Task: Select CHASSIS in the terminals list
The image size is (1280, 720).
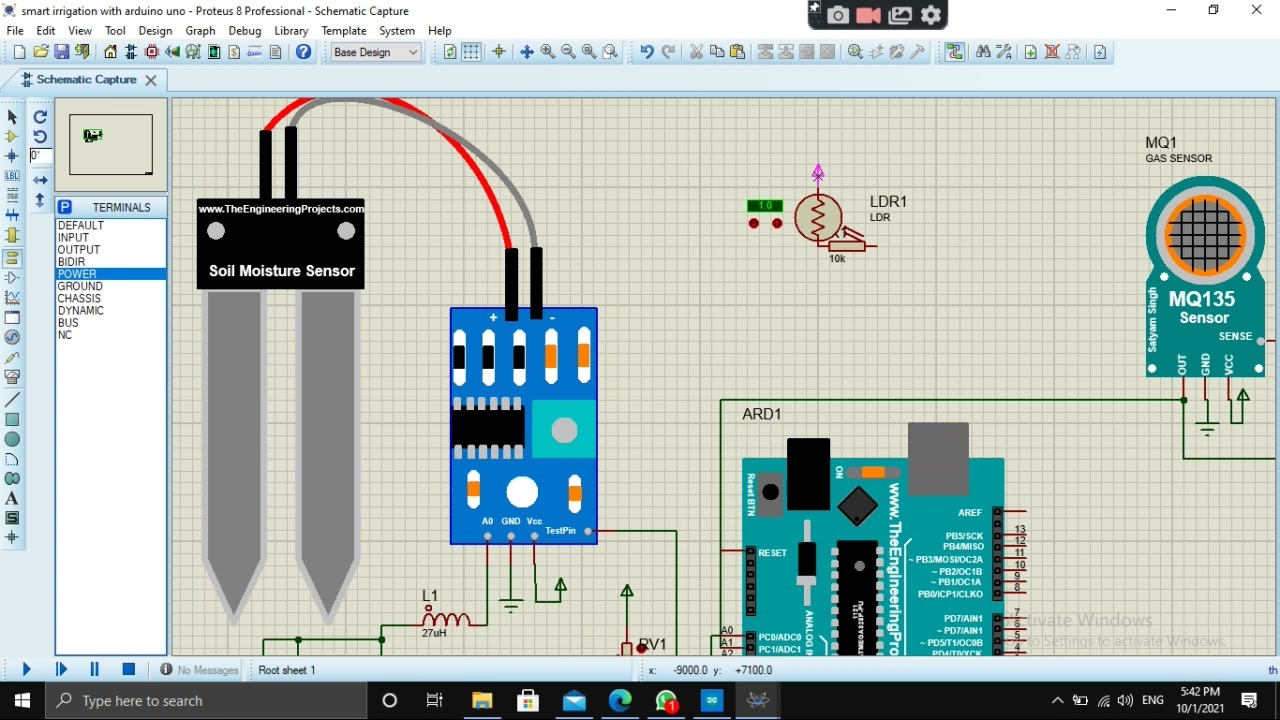Action: pos(111,298)
